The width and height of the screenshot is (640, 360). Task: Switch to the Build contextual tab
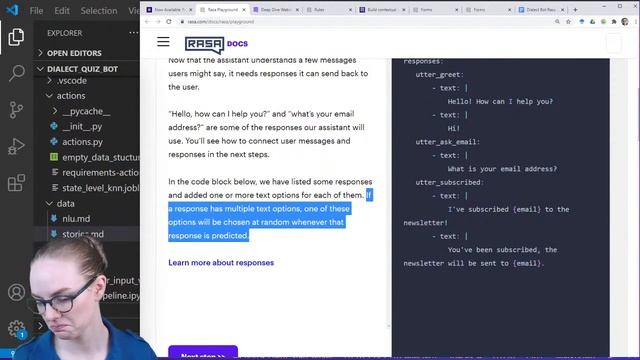(382, 10)
